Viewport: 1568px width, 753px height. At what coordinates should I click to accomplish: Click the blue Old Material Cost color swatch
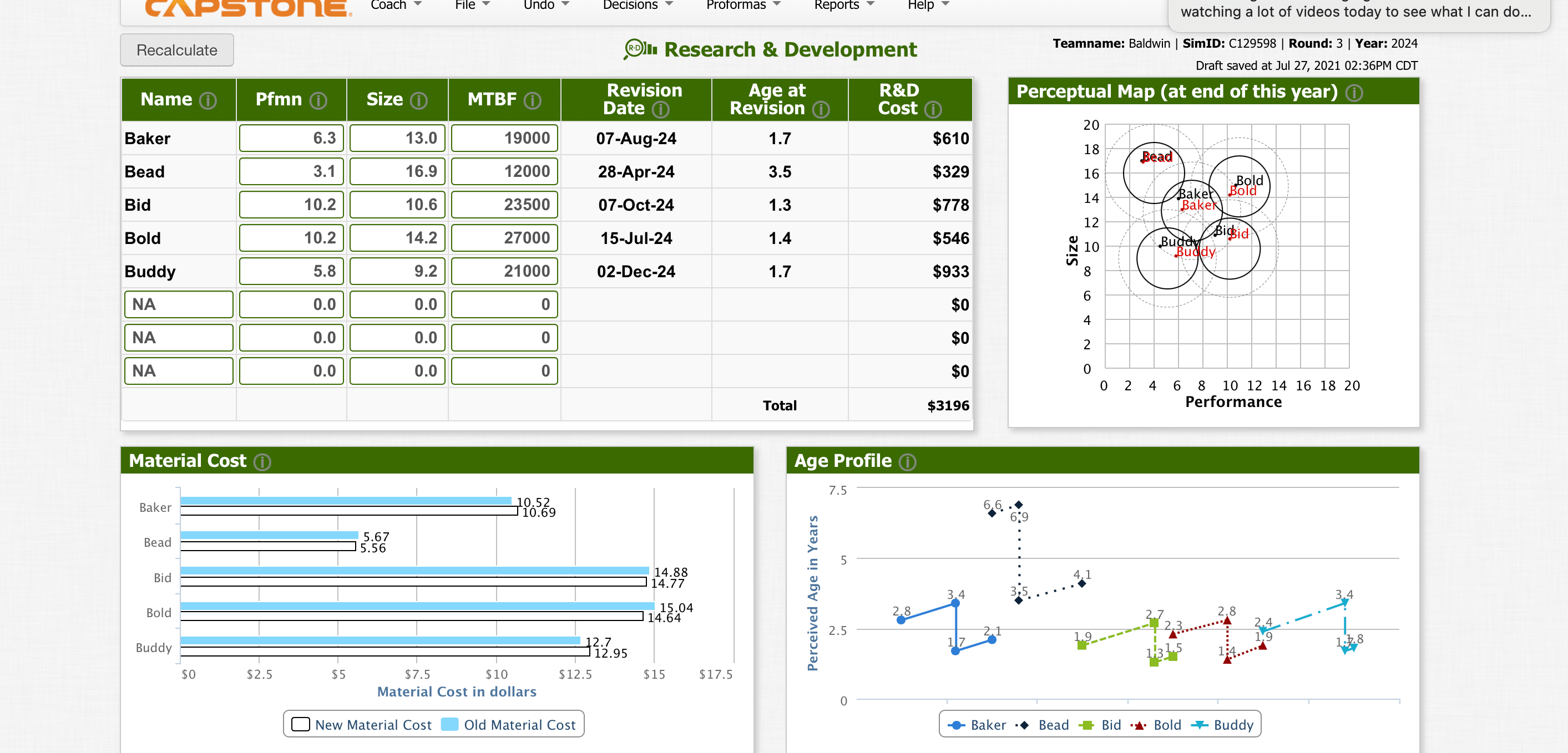click(449, 724)
